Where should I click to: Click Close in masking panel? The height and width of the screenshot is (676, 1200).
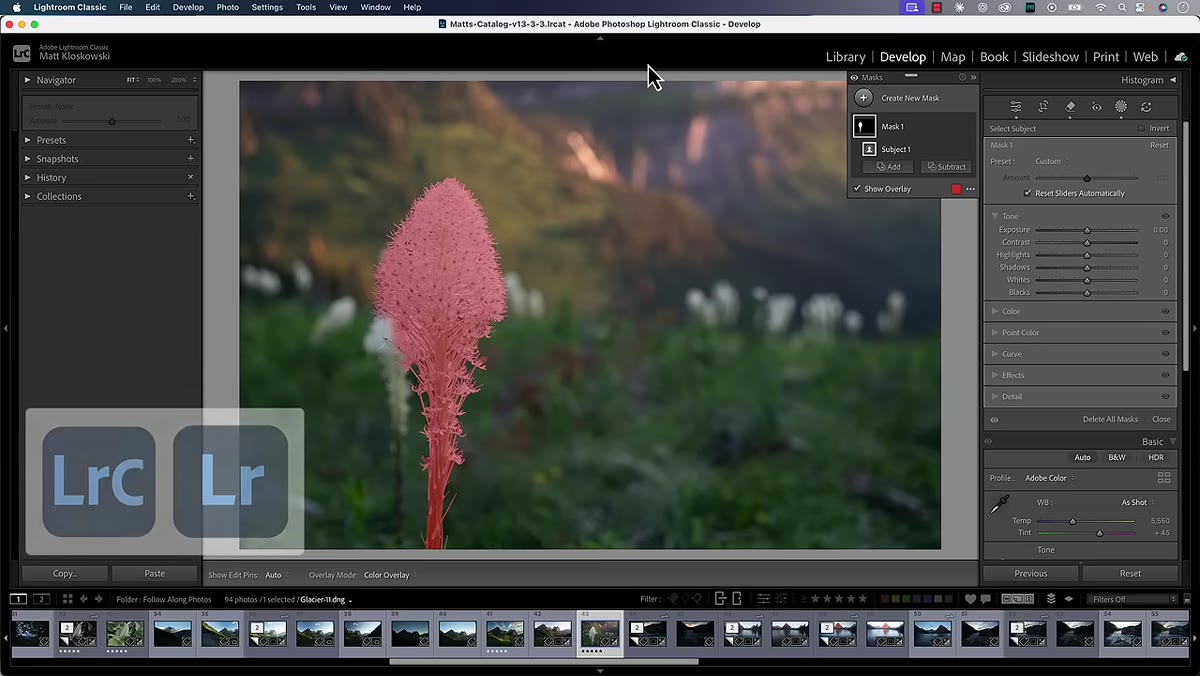click(1161, 419)
